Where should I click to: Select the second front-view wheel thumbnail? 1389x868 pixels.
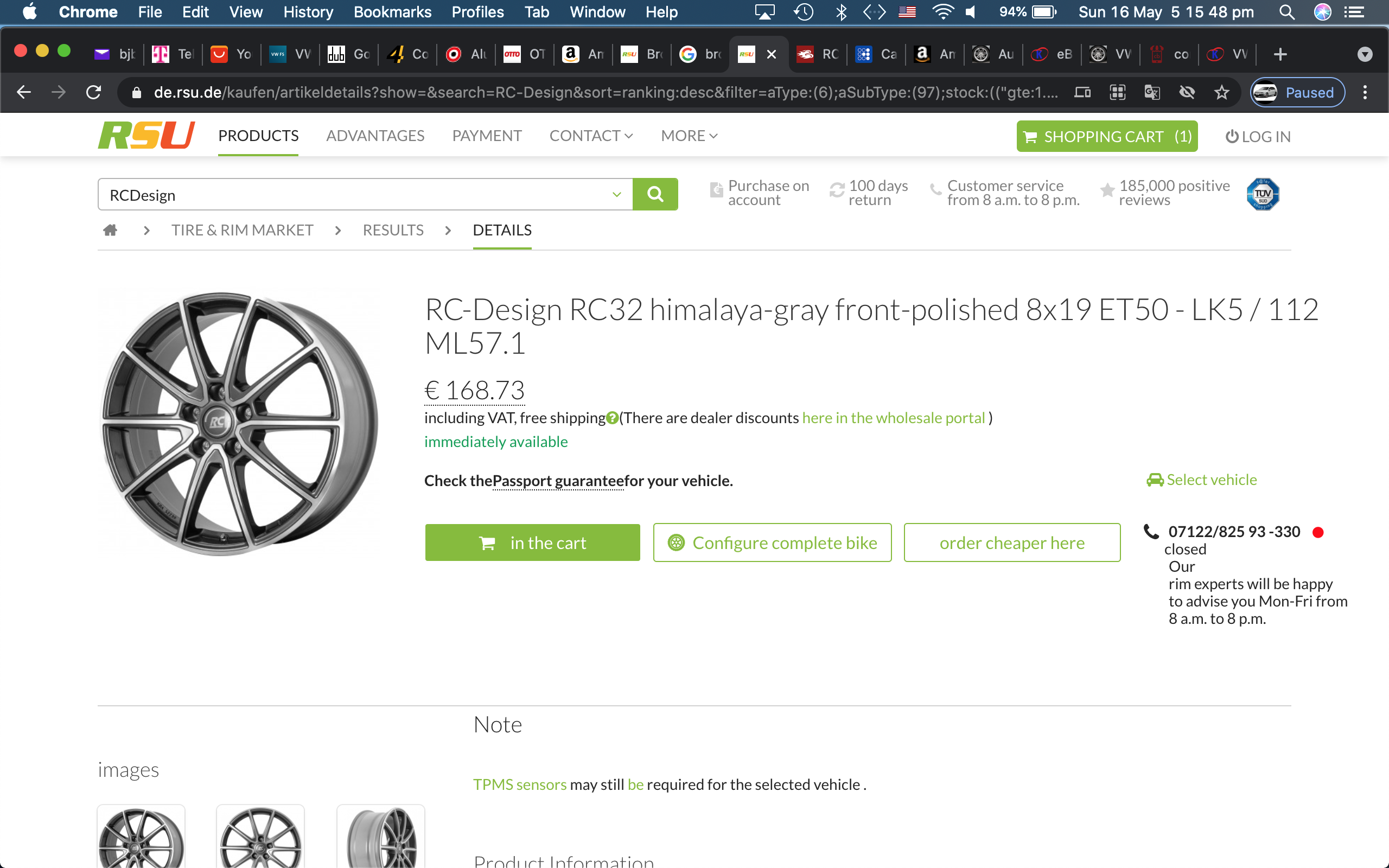tap(260, 837)
